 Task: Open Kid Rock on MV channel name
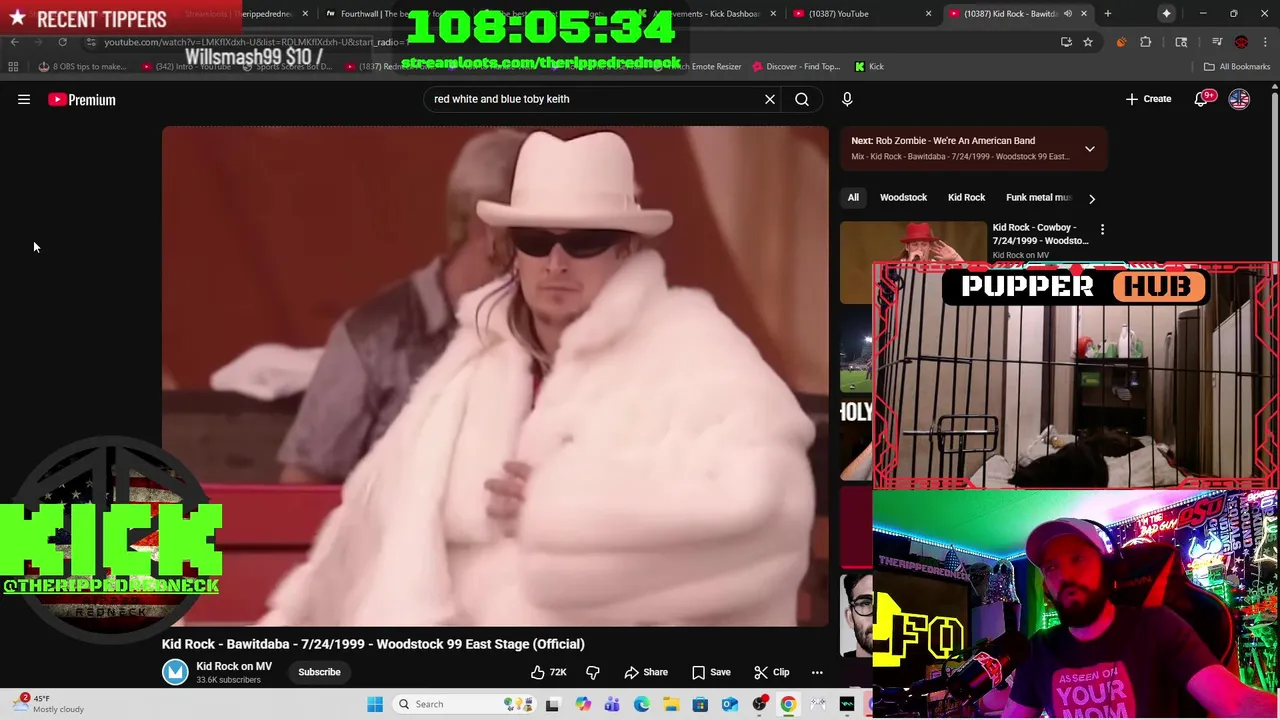click(234, 666)
